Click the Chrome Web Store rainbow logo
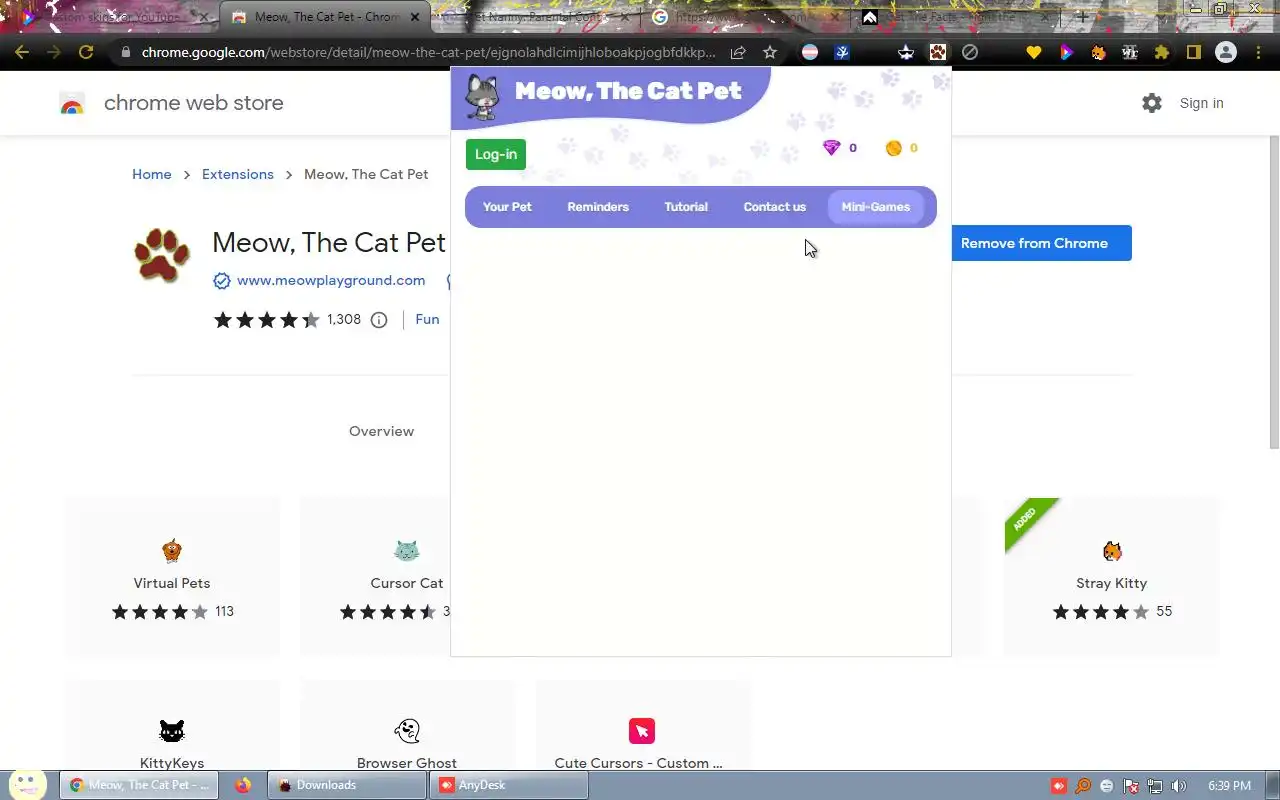1280x800 pixels. [72, 103]
